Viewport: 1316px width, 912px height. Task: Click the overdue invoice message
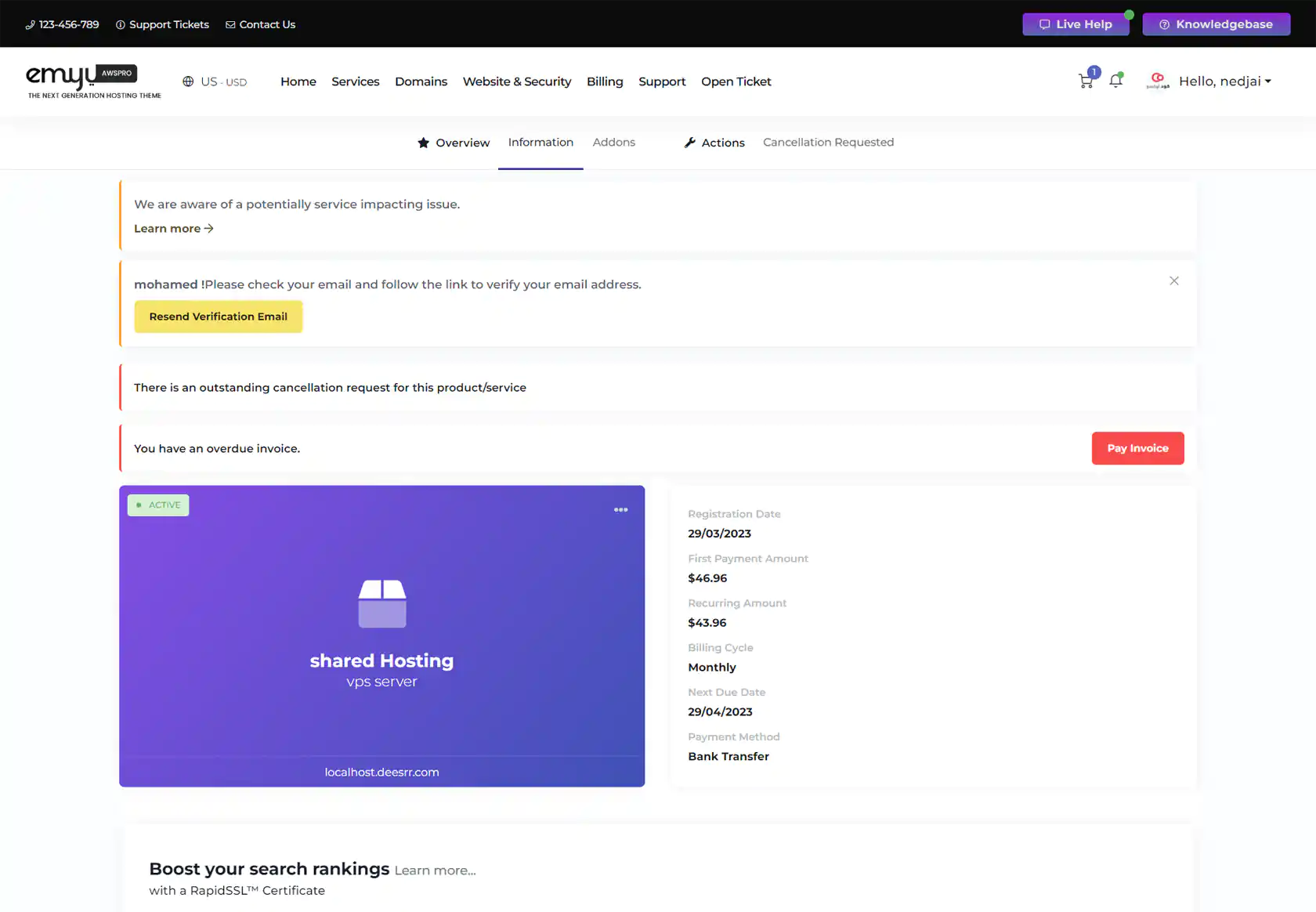pos(217,449)
